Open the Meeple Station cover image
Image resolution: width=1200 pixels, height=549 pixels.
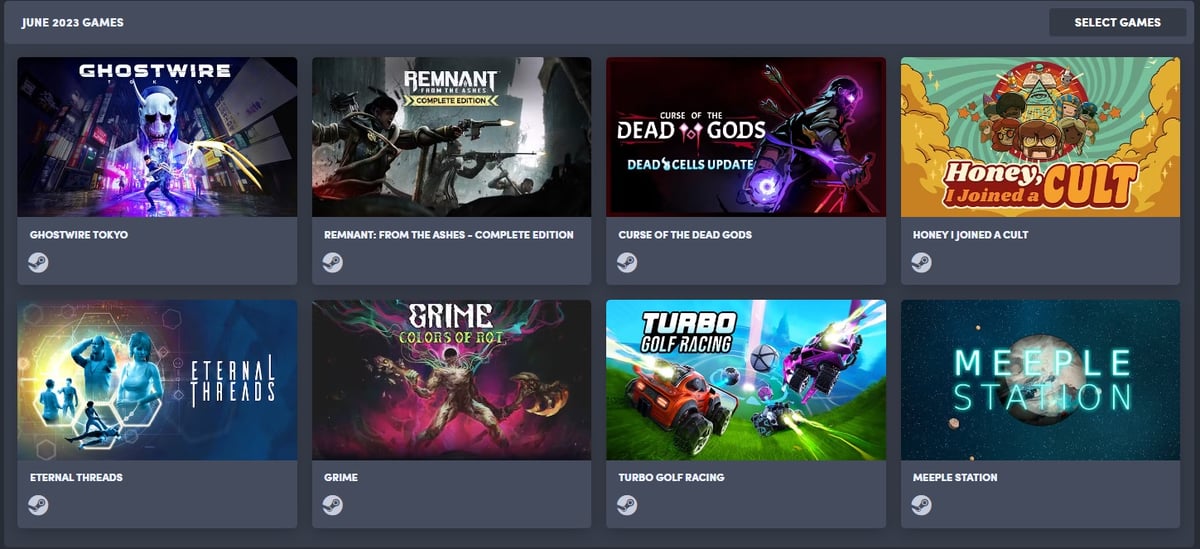pos(1040,380)
